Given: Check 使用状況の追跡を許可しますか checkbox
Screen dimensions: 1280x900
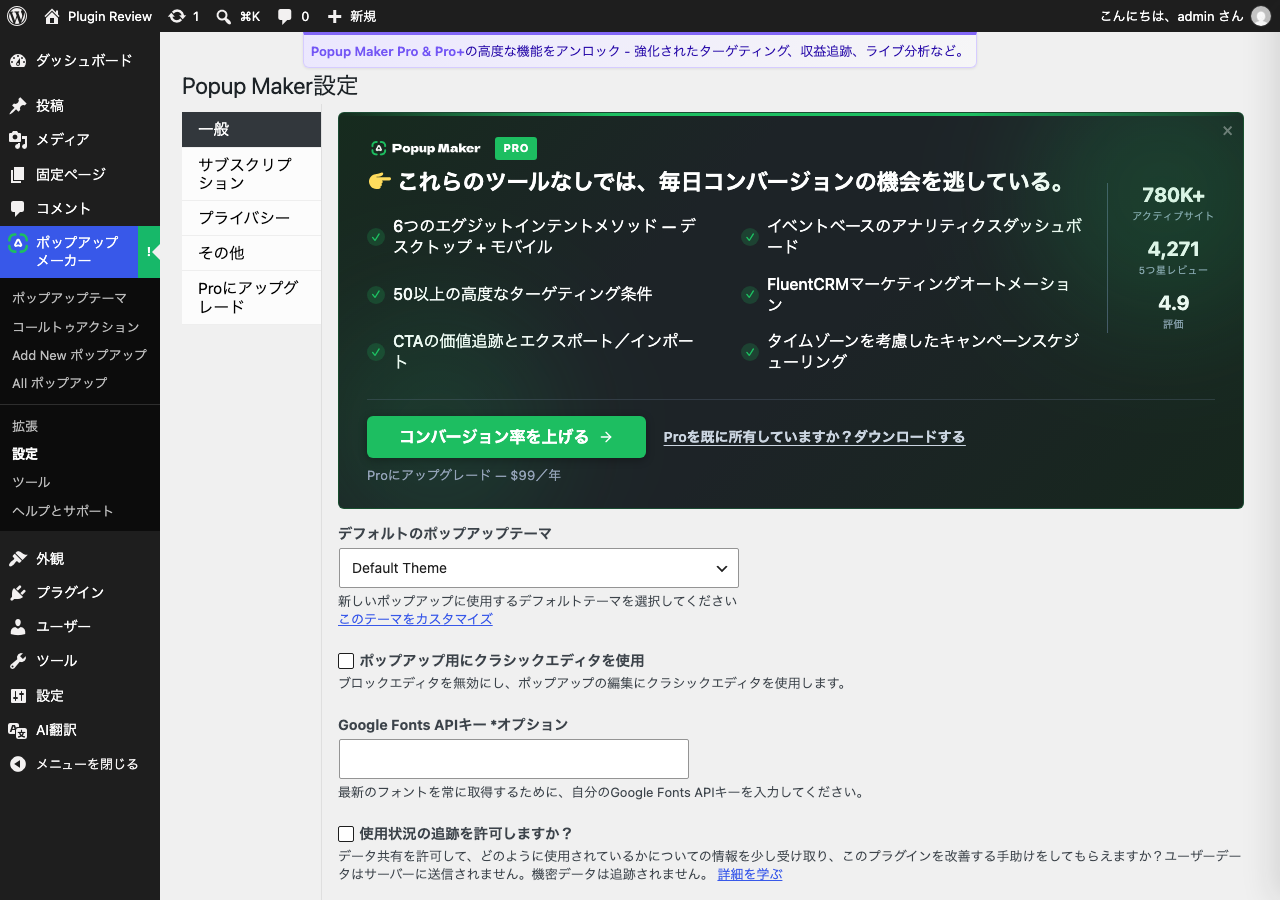Looking at the screenshot, I should click(346, 834).
